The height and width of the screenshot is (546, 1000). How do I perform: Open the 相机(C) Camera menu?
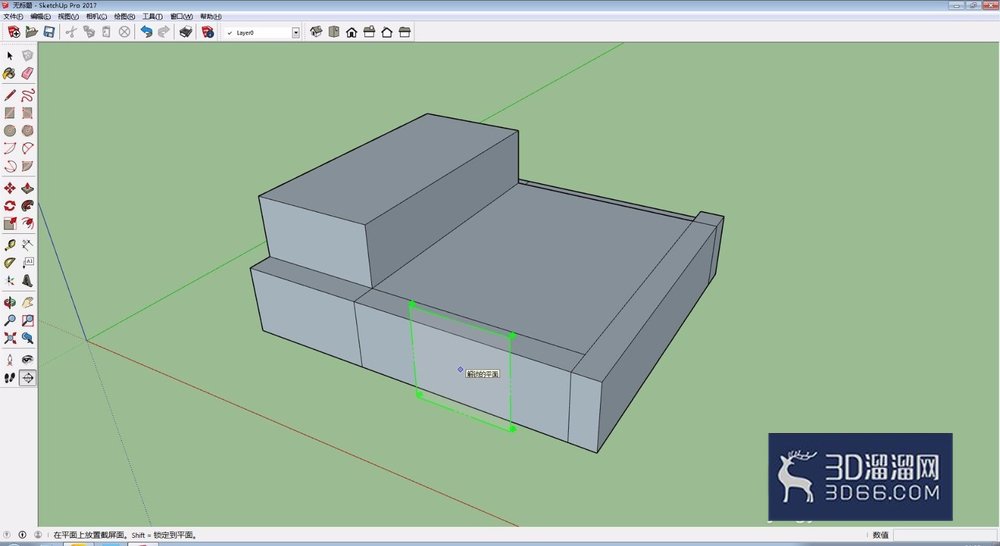[96, 17]
